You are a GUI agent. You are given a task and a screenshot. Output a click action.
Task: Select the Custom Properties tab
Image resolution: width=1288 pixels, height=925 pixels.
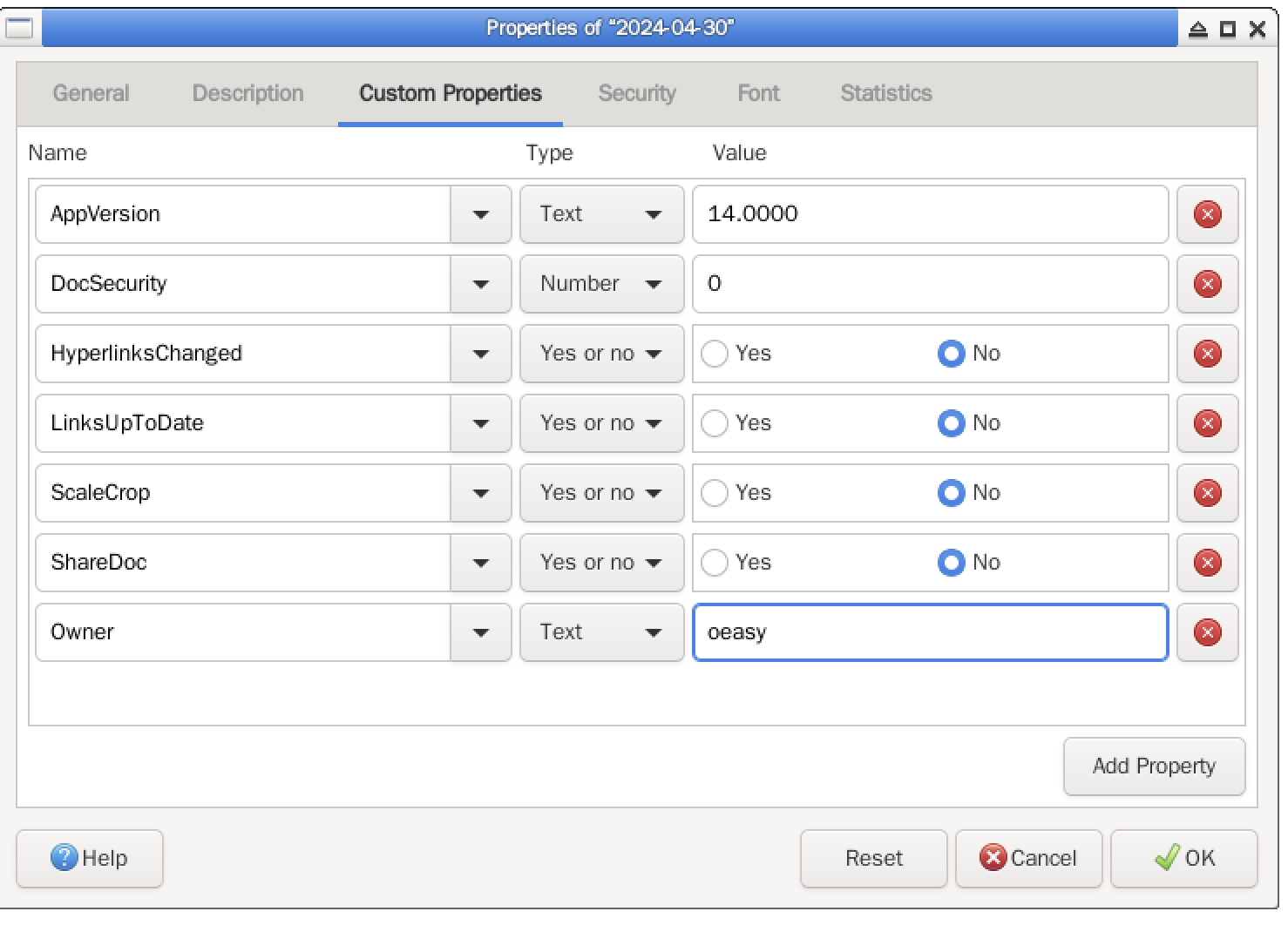(x=451, y=93)
